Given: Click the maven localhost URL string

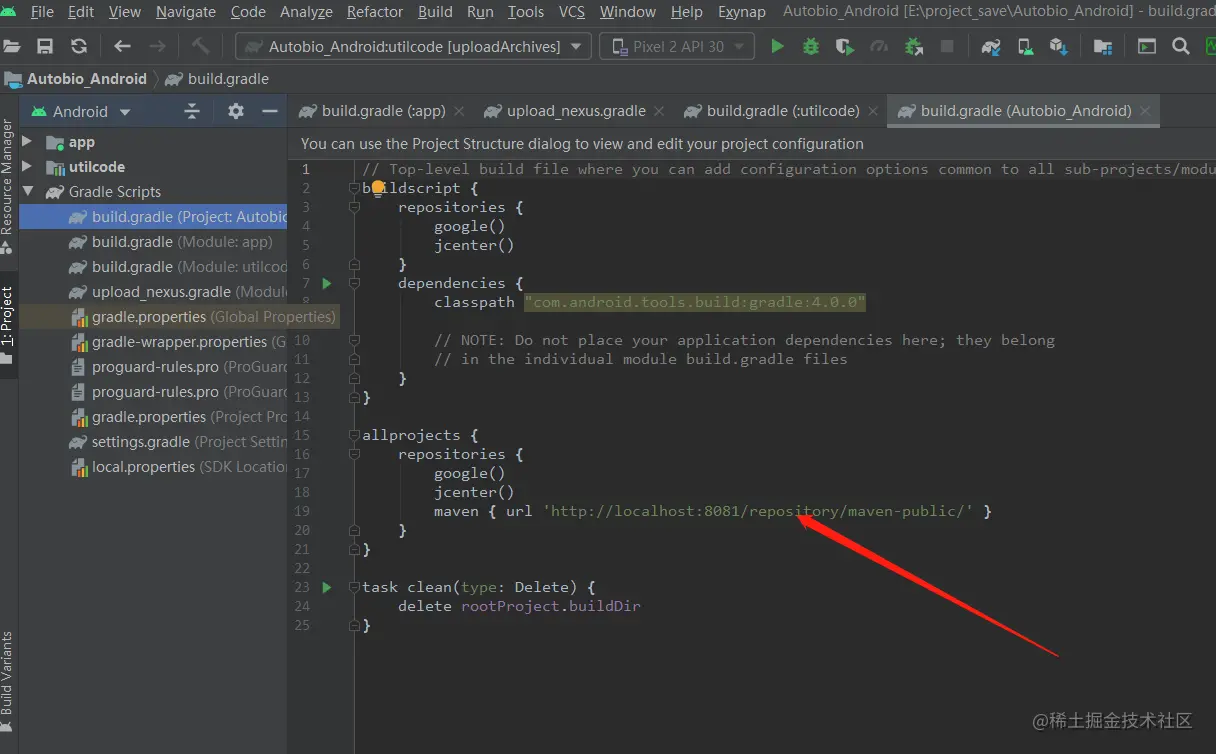Looking at the screenshot, I should pos(758,511).
